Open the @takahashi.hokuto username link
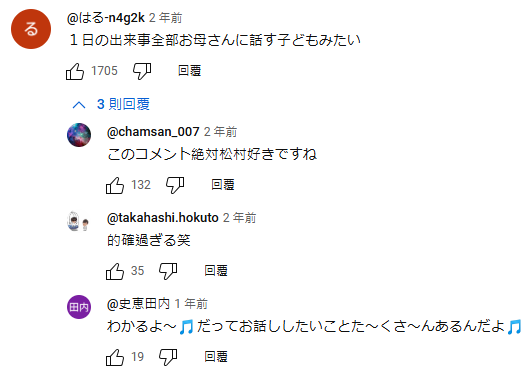 coord(162,218)
